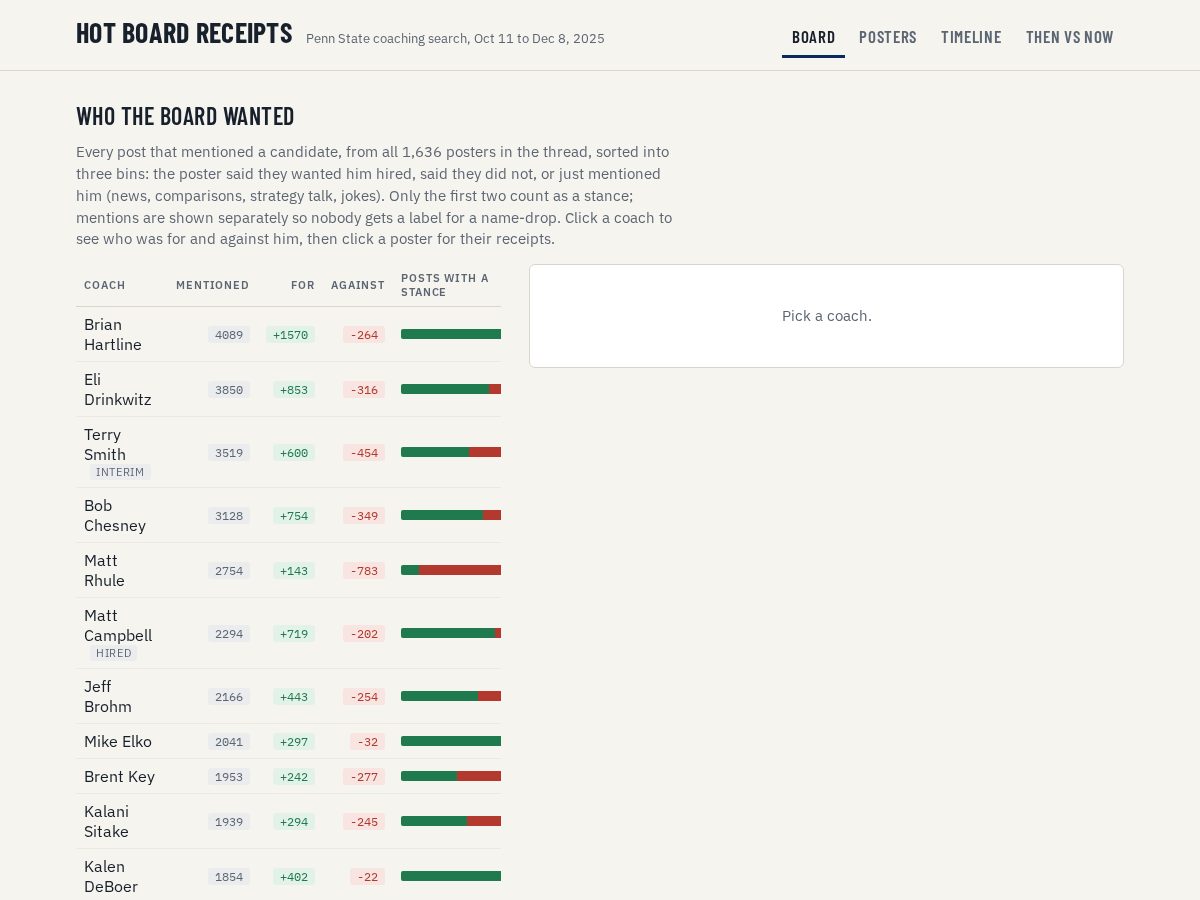Click Mike Elko's 2041 mentions count
Image resolution: width=1200 pixels, height=900 pixels.
click(x=229, y=742)
